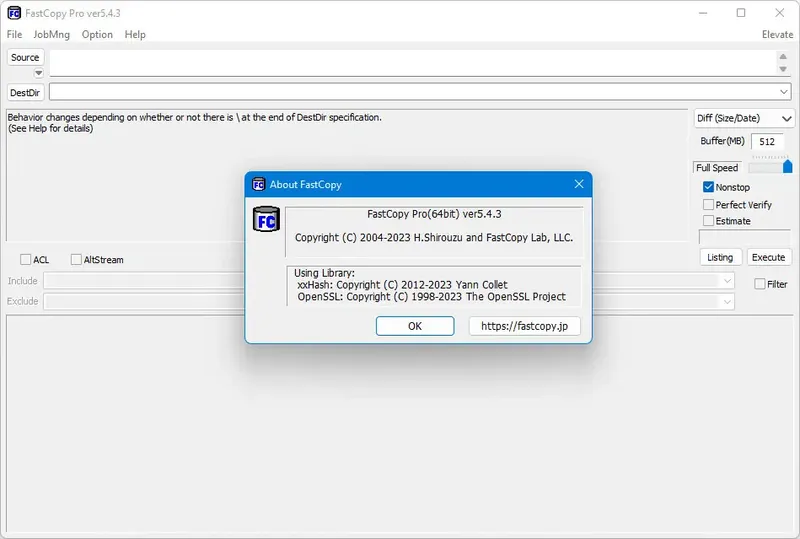
Task: Click the OpenSSL copyright line
Action: coord(432,297)
